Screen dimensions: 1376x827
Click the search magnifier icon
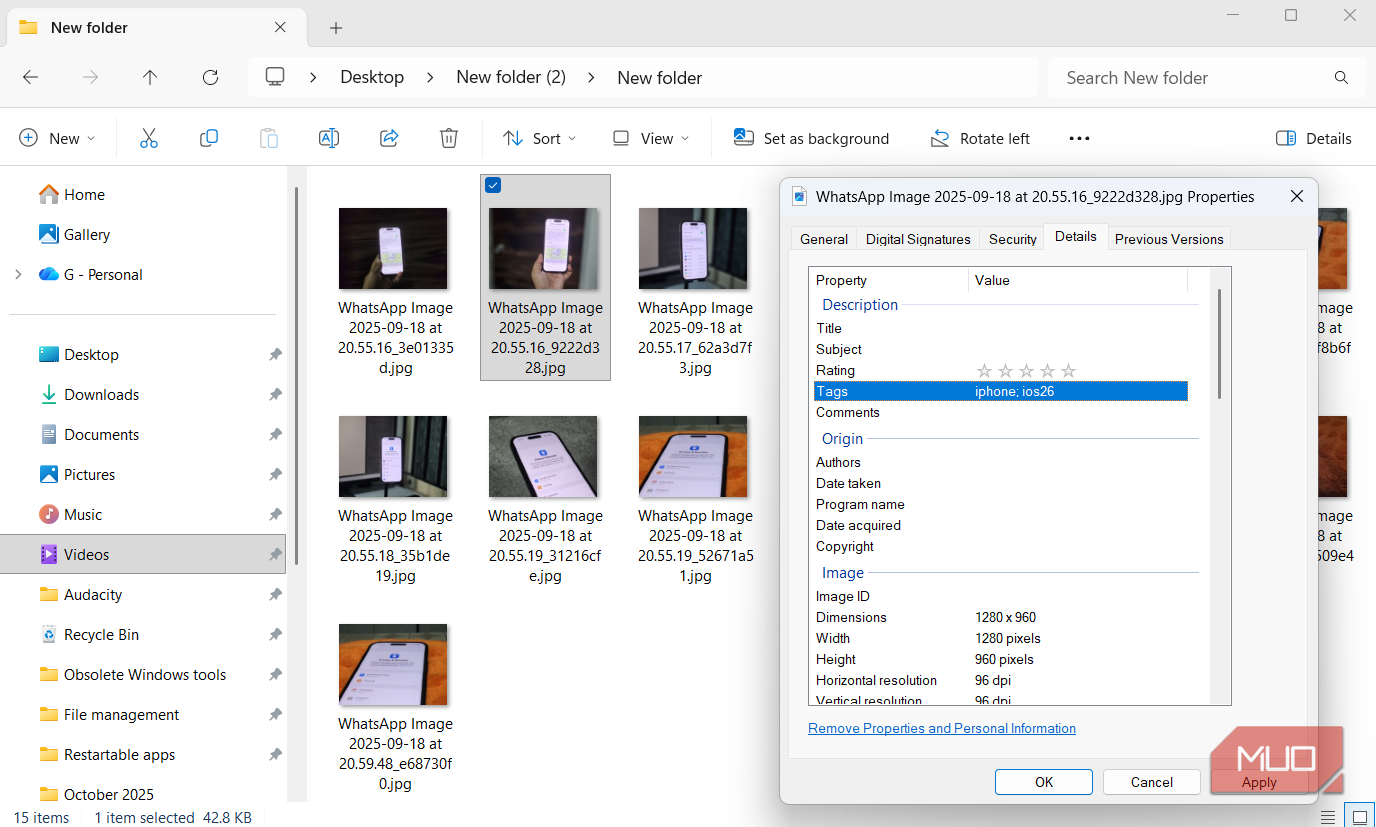[1341, 77]
